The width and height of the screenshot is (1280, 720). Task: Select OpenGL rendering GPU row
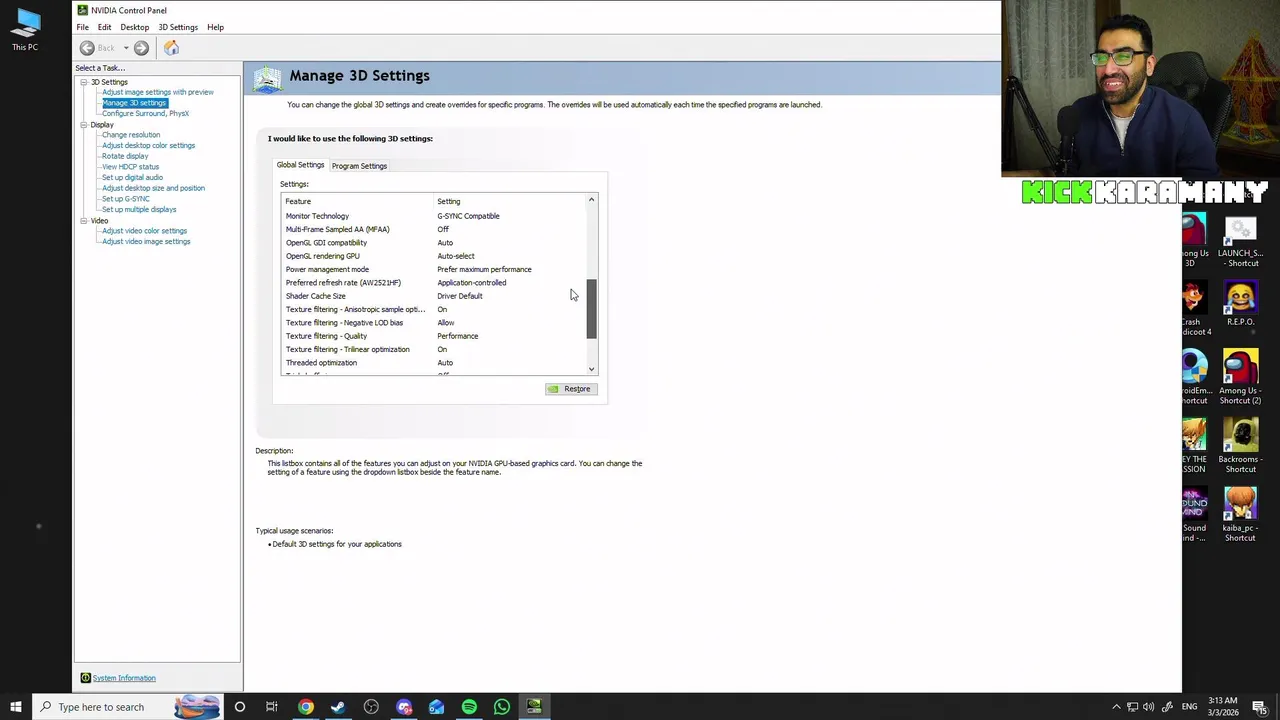pos(433,256)
